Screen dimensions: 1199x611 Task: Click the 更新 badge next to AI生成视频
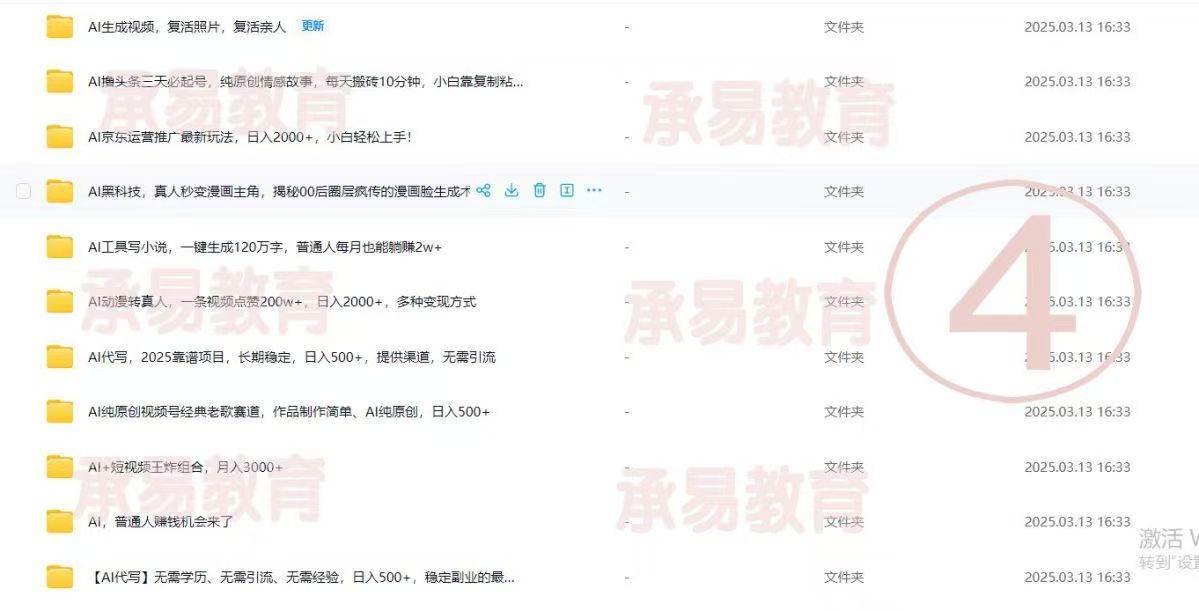tap(313, 26)
